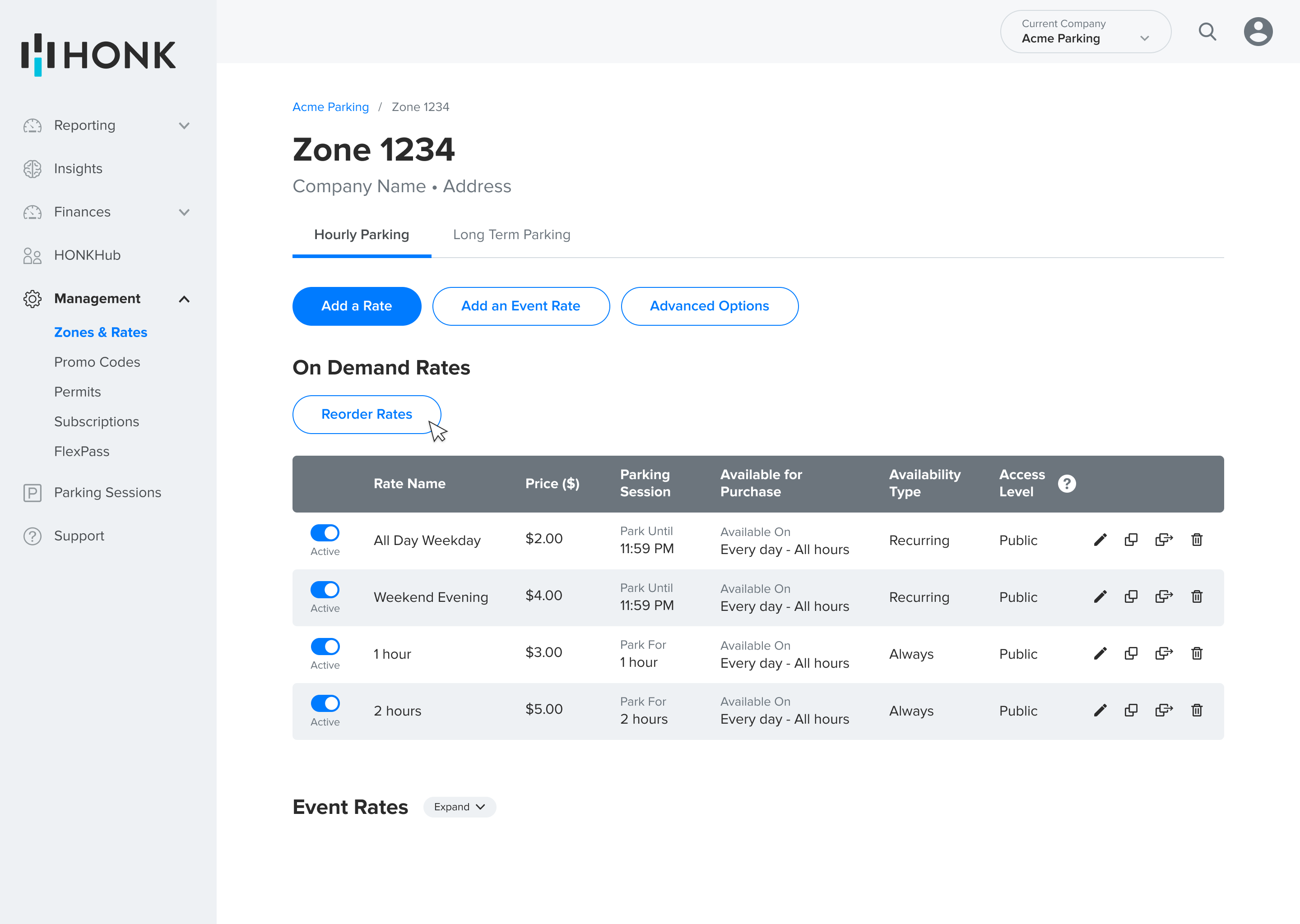Switch off the 2 hours rate toggle

point(325,704)
